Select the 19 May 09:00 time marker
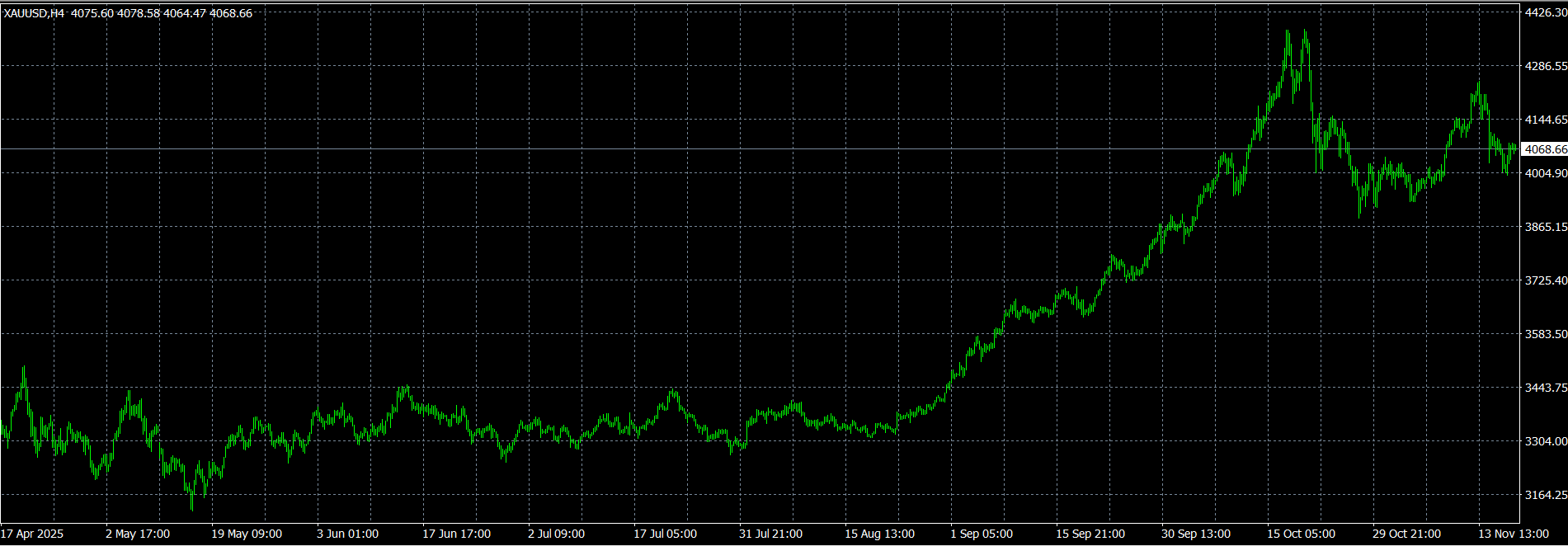Screen dimensions: 1568x546 click(247, 534)
